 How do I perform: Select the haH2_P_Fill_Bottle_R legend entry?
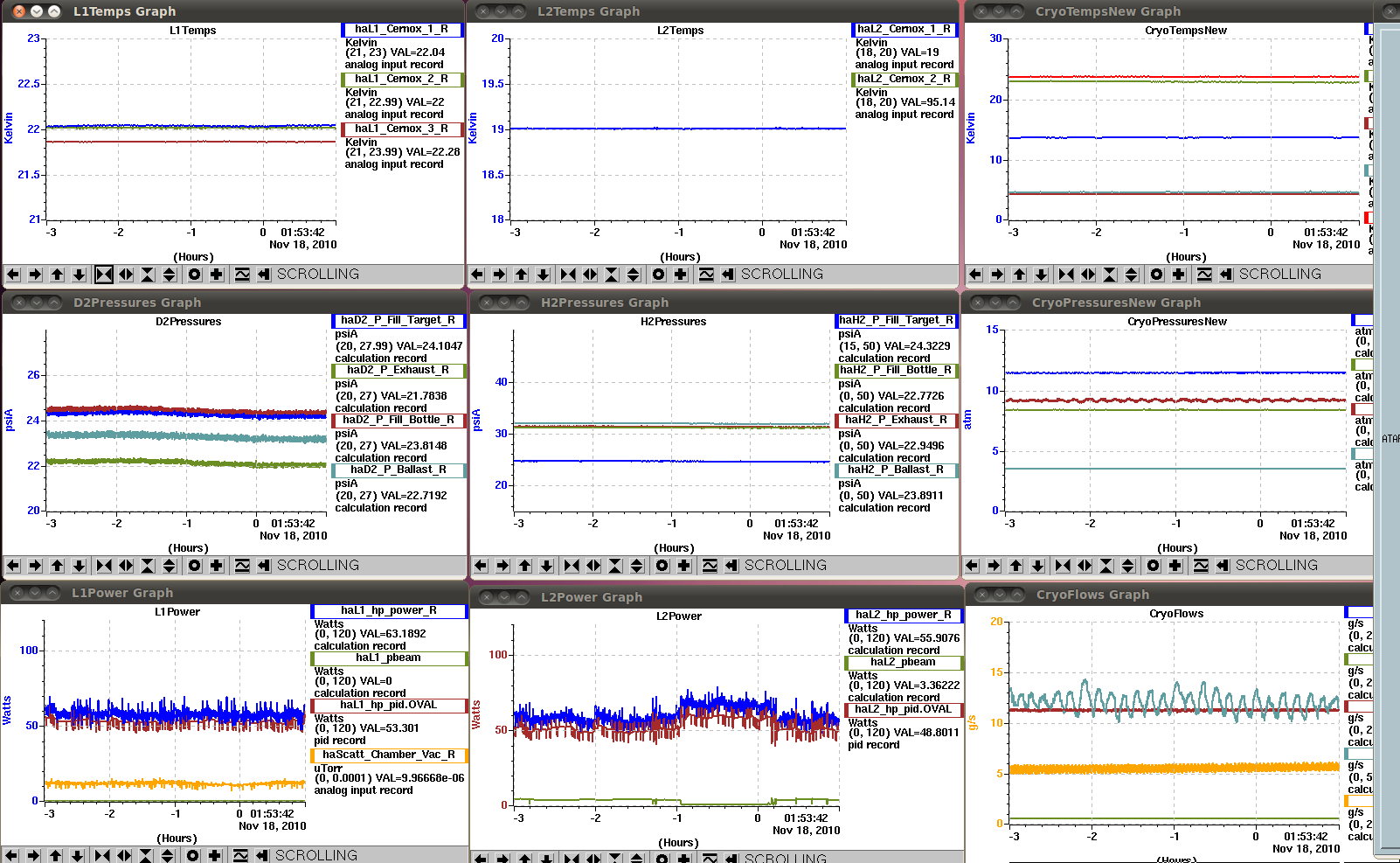pyautogui.click(x=897, y=370)
